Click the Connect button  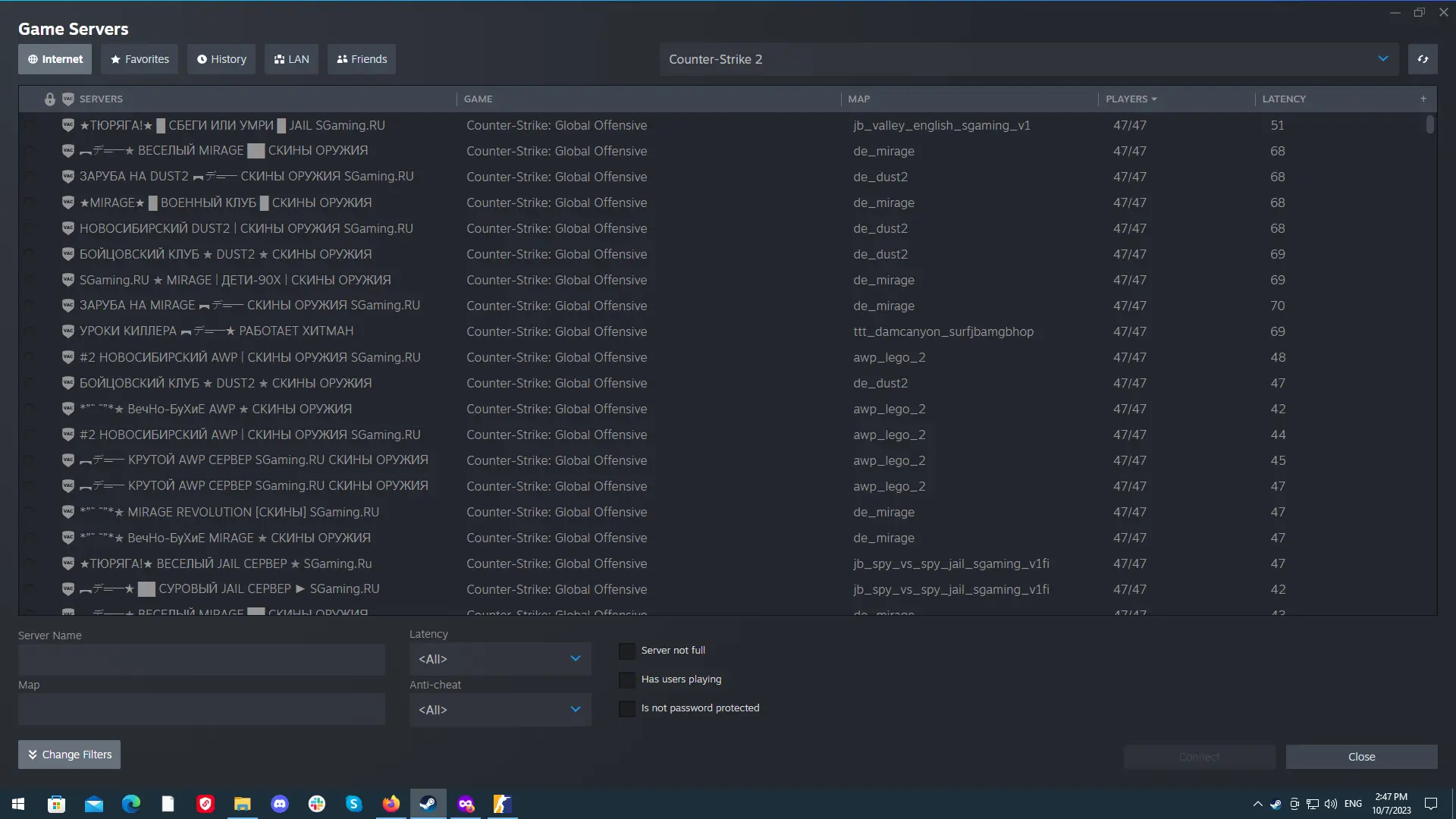click(1200, 757)
